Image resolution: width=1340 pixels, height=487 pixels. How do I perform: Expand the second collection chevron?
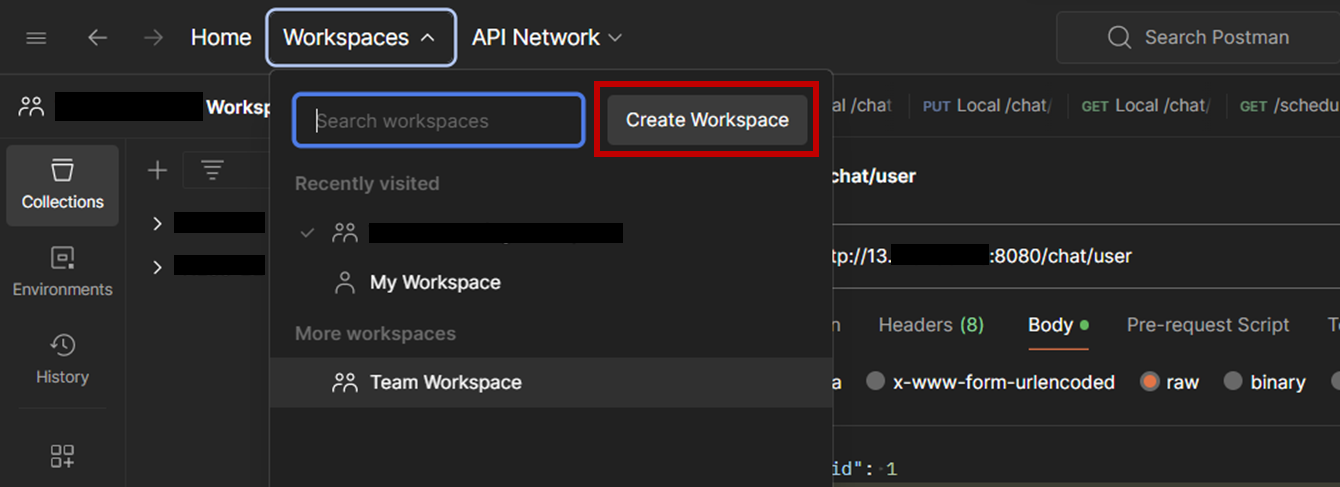[x=157, y=266]
